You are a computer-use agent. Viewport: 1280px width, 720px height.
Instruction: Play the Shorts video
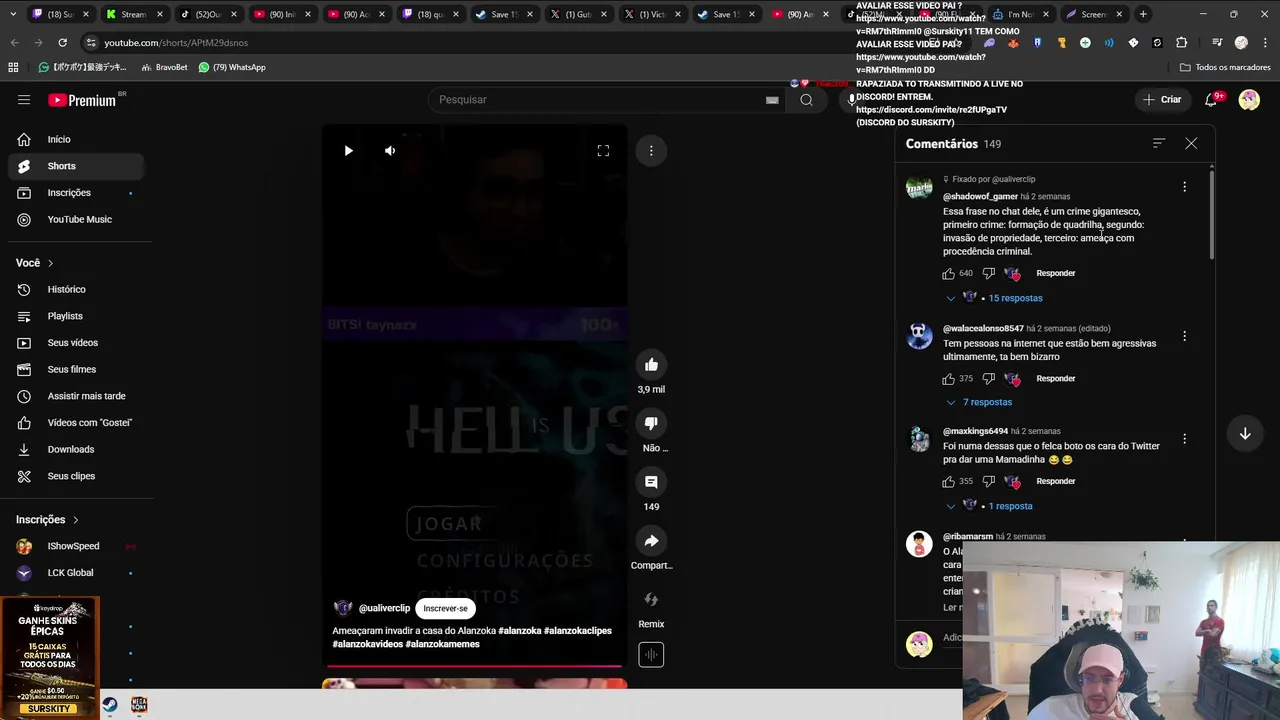(x=348, y=151)
